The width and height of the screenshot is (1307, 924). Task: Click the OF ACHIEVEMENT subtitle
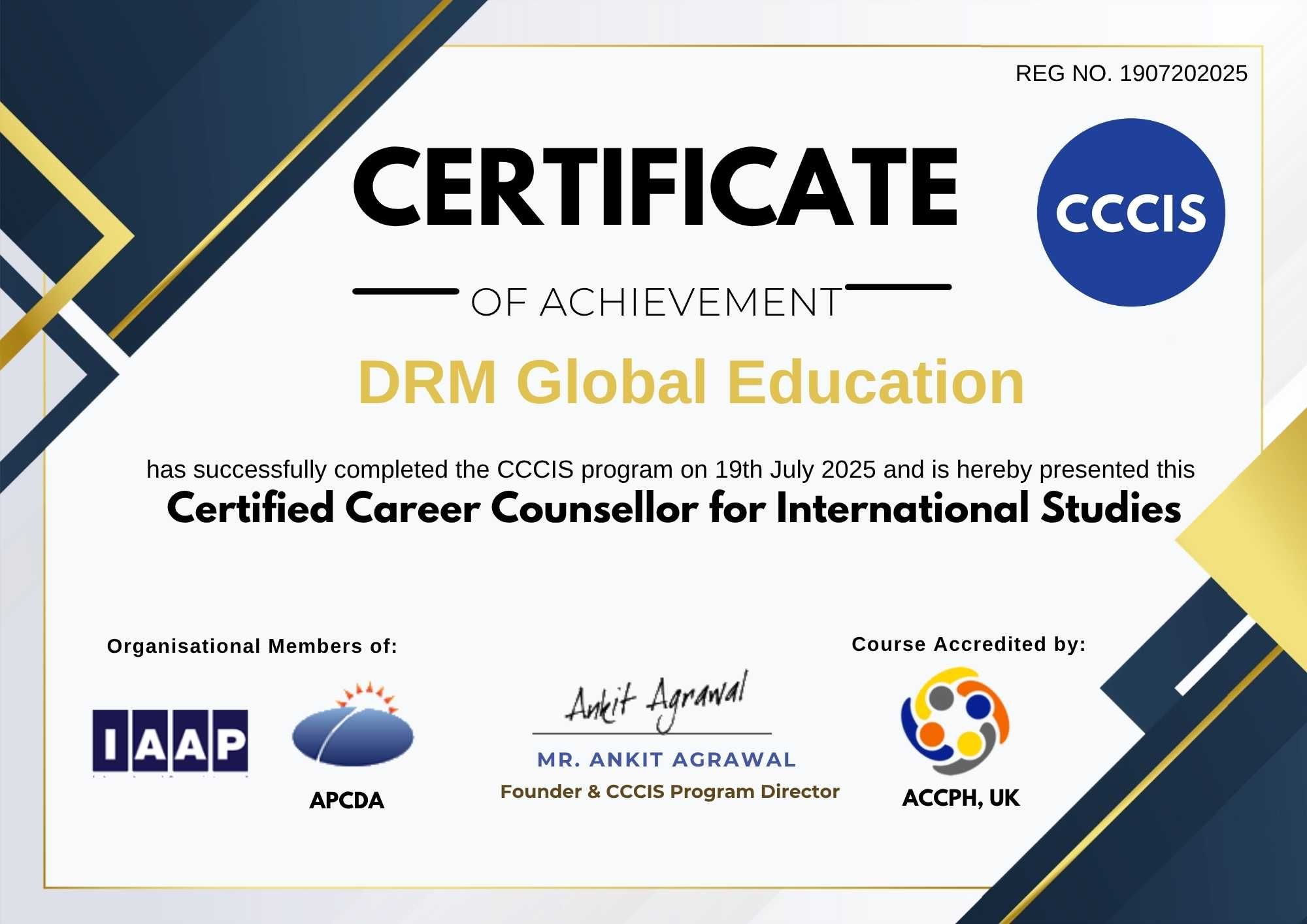coord(655,303)
